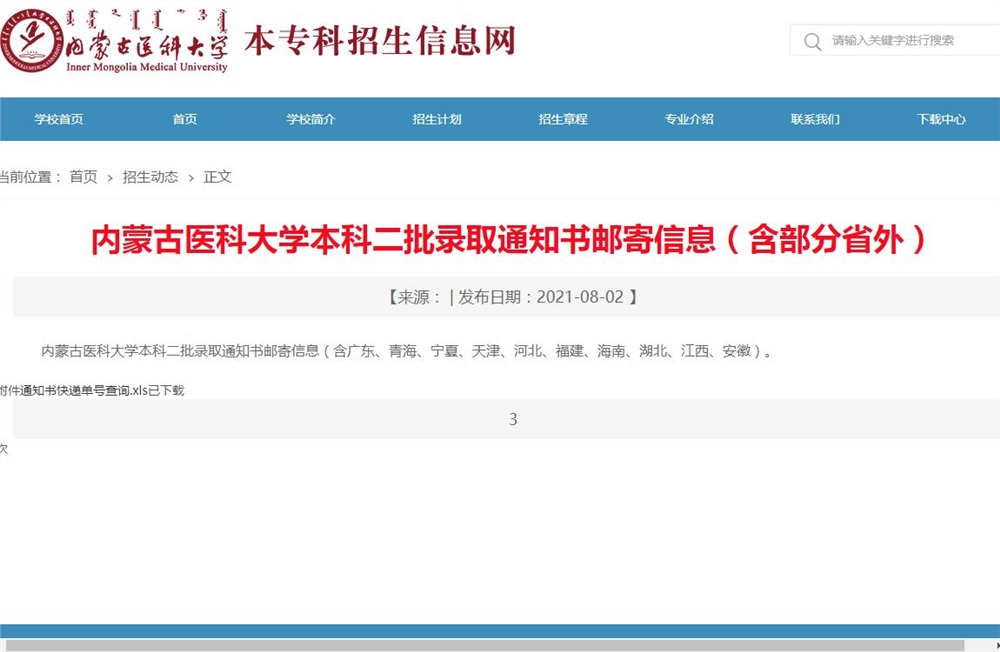Viewport: 1000px width, 652px height.
Task: Open the 联系我们 menu item
Action: coord(816,119)
